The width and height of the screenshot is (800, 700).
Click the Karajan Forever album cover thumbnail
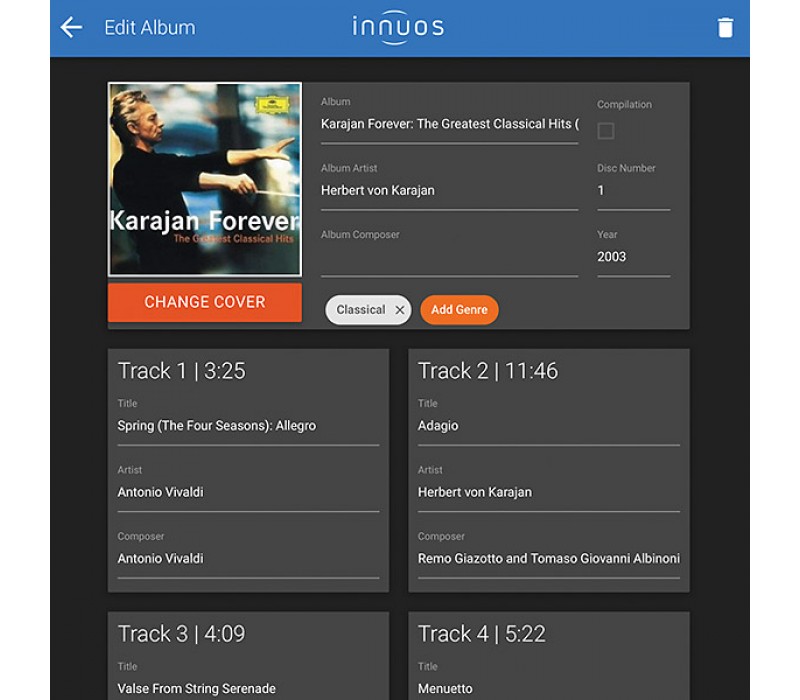point(204,178)
